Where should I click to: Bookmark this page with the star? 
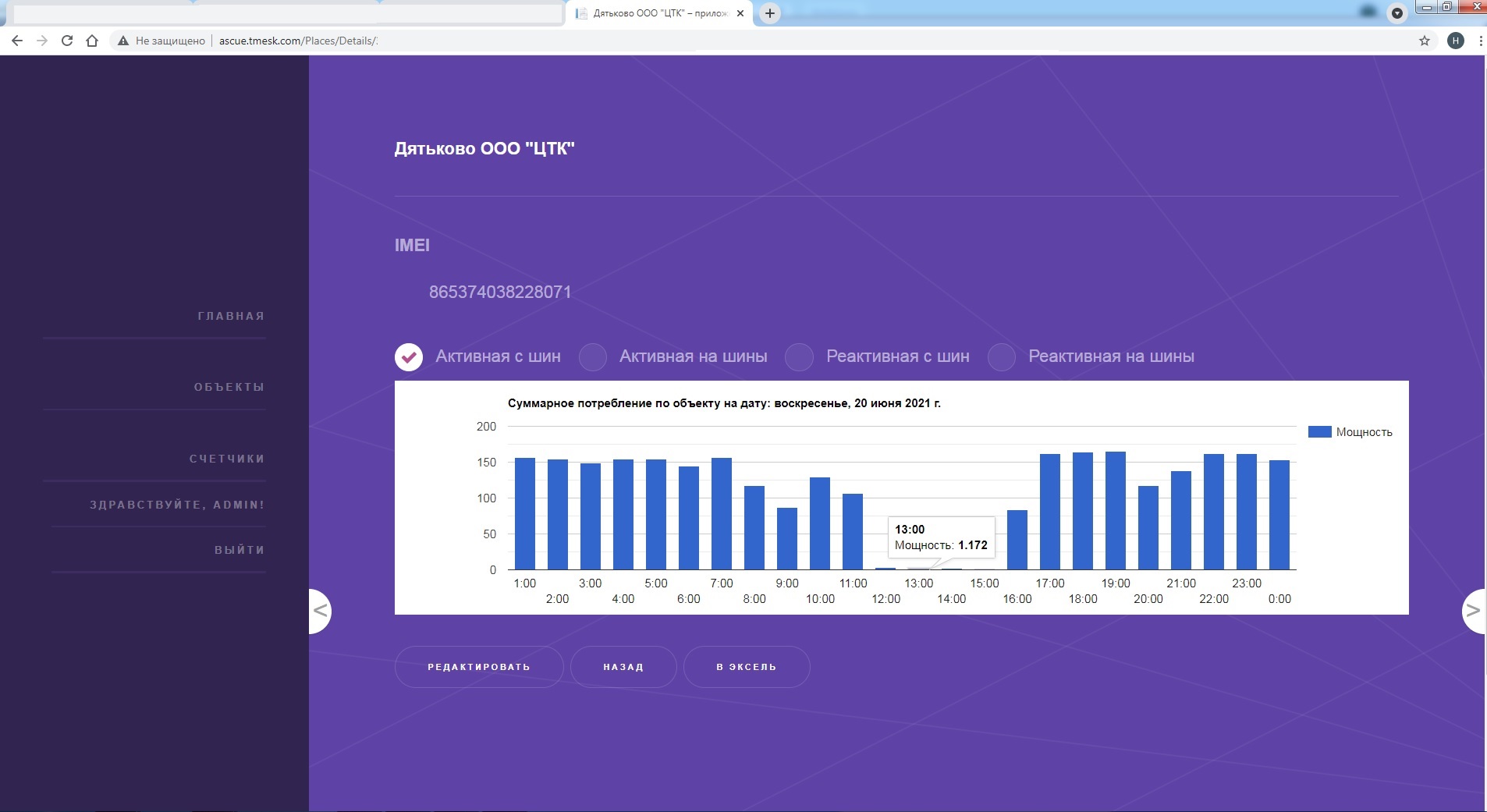pyautogui.click(x=1425, y=41)
